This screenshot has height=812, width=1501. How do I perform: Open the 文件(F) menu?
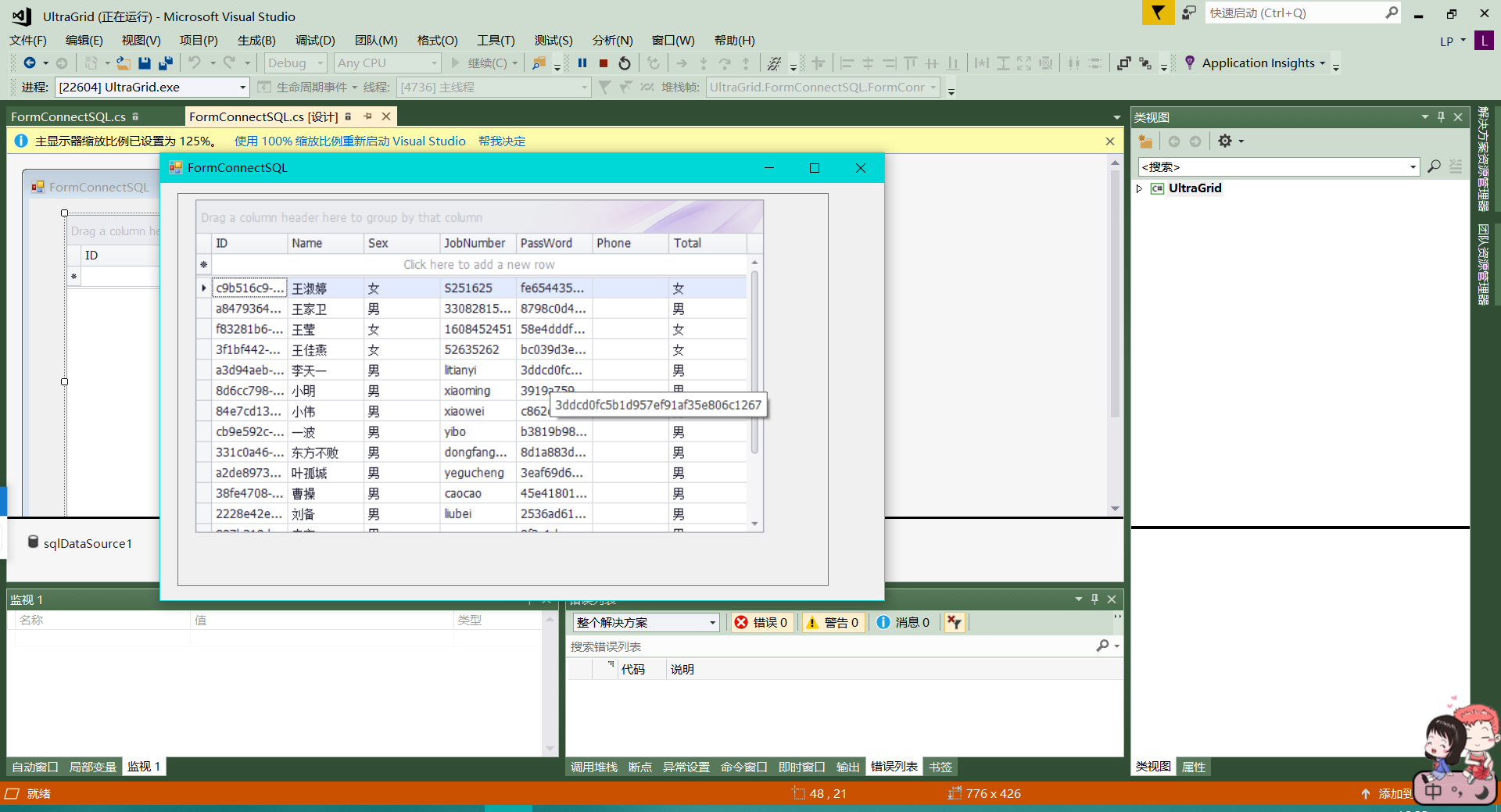pyautogui.click(x=28, y=41)
